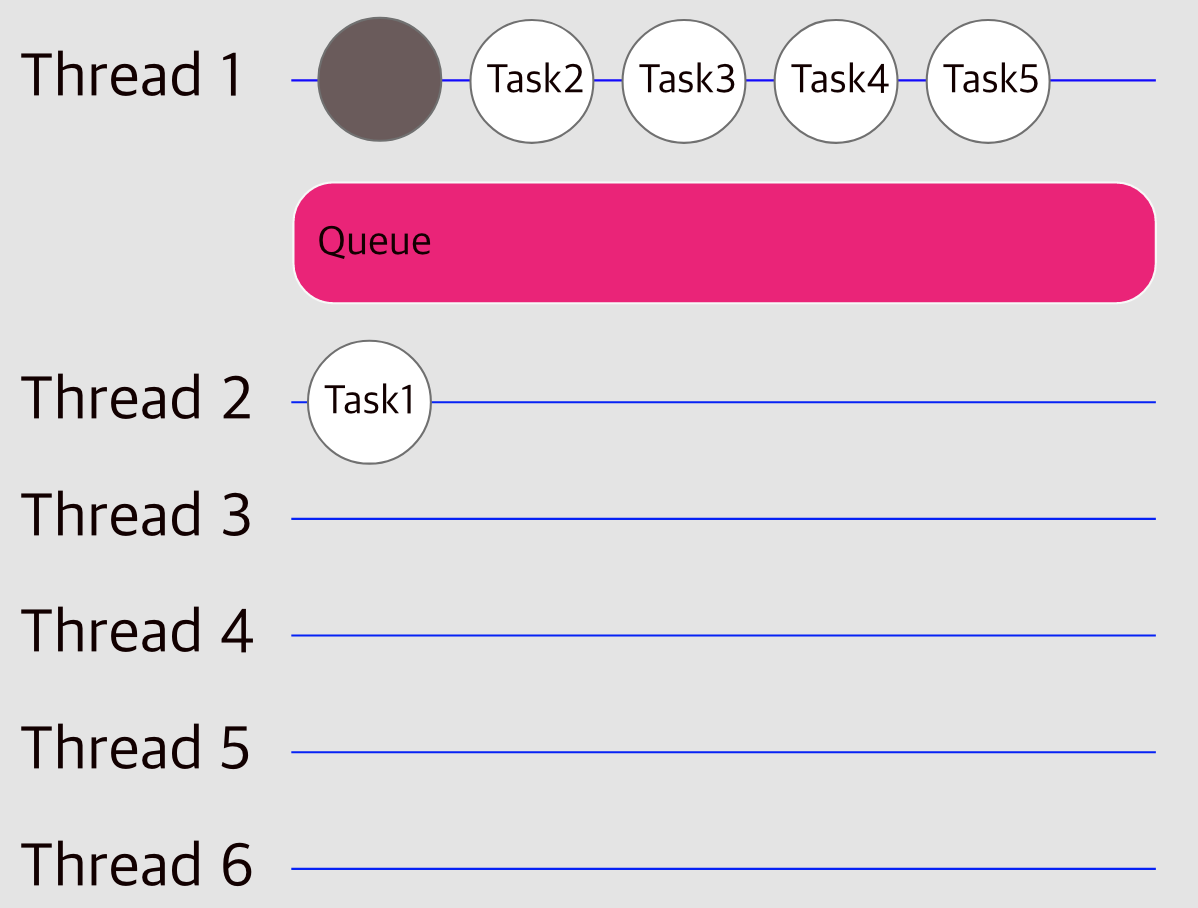Image resolution: width=1198 pixels, height=908 pixels.
Task: Click the Task1 circle on Thread 2
Action: [x=369, y=402]
